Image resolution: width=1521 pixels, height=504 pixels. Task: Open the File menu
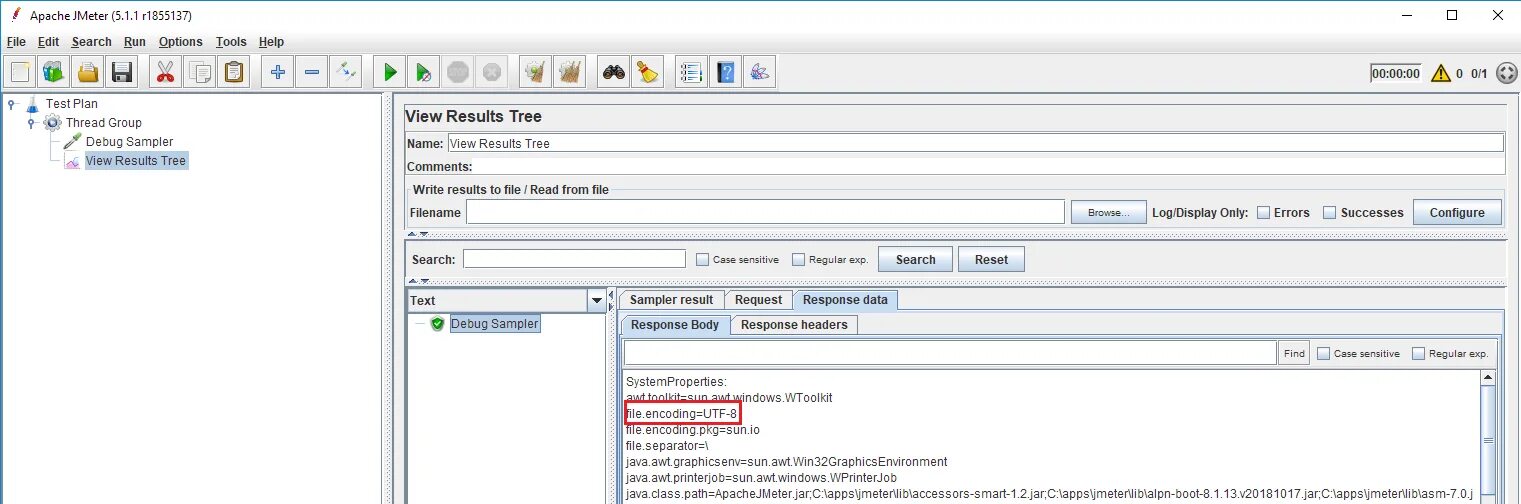point(16,42)
